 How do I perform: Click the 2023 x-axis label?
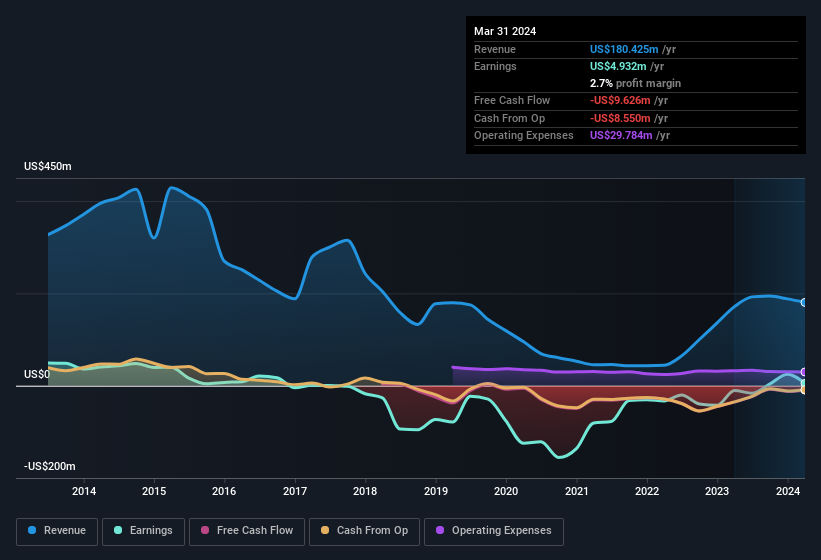pos(717,491)
